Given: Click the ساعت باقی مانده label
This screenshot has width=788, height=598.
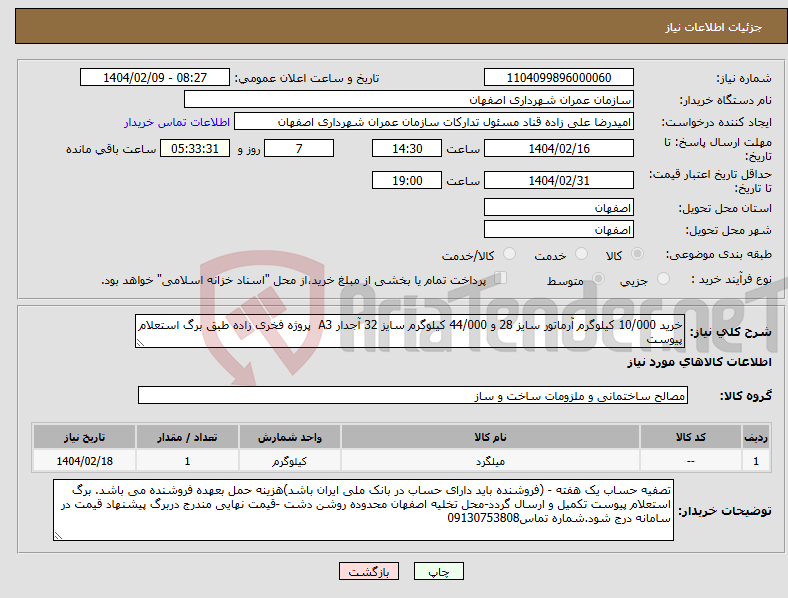Looking at the screenshot, I should pyautogui.click(x=111, y=149).
